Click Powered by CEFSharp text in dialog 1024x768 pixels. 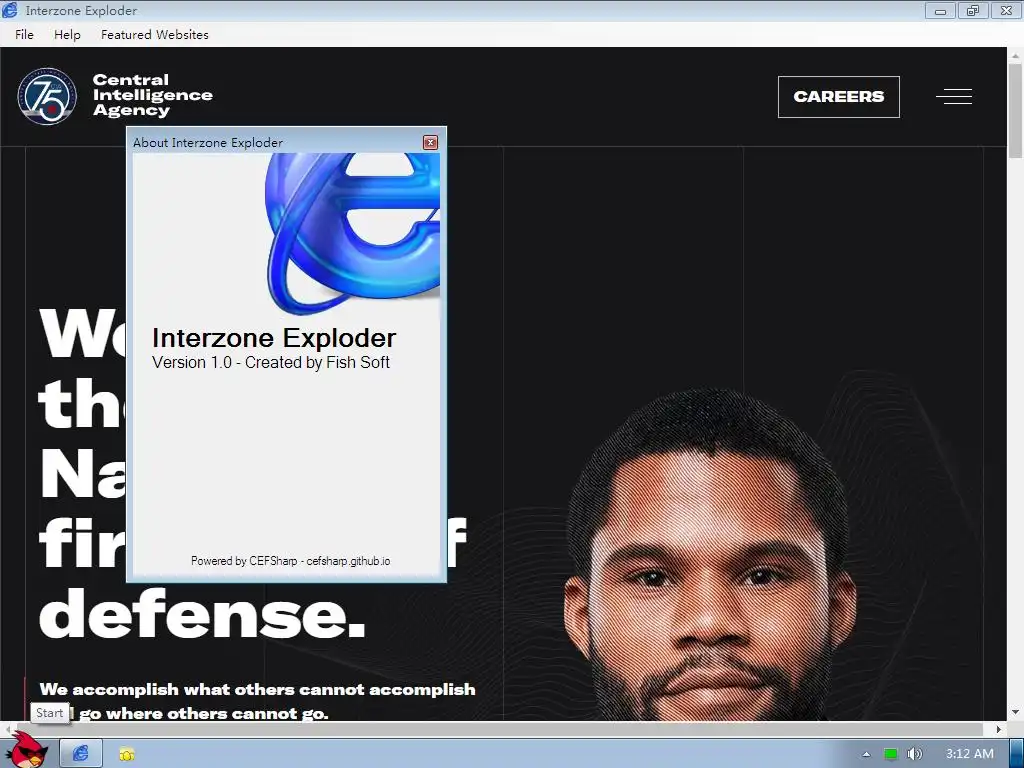click(291, 561)
